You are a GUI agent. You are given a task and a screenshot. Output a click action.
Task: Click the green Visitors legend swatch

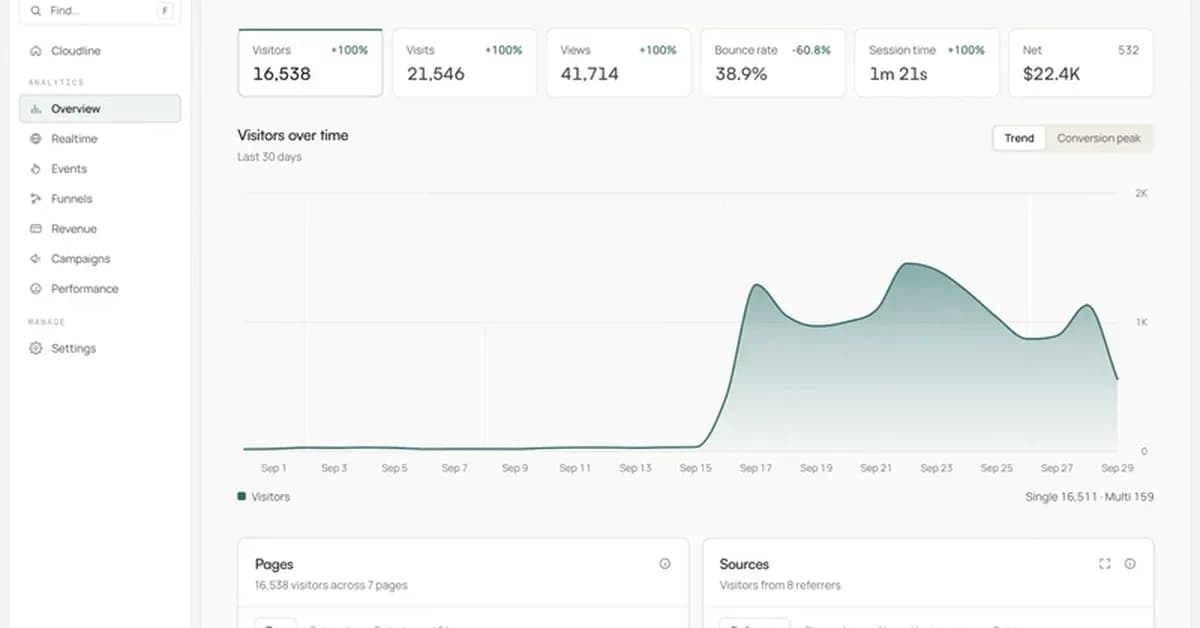(241, 496)
